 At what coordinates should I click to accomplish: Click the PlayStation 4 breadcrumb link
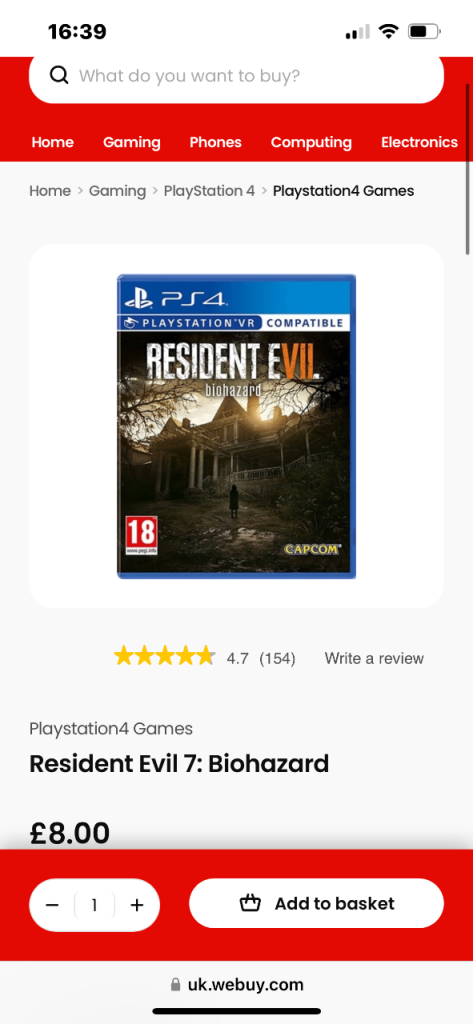[x=209, y=191]
